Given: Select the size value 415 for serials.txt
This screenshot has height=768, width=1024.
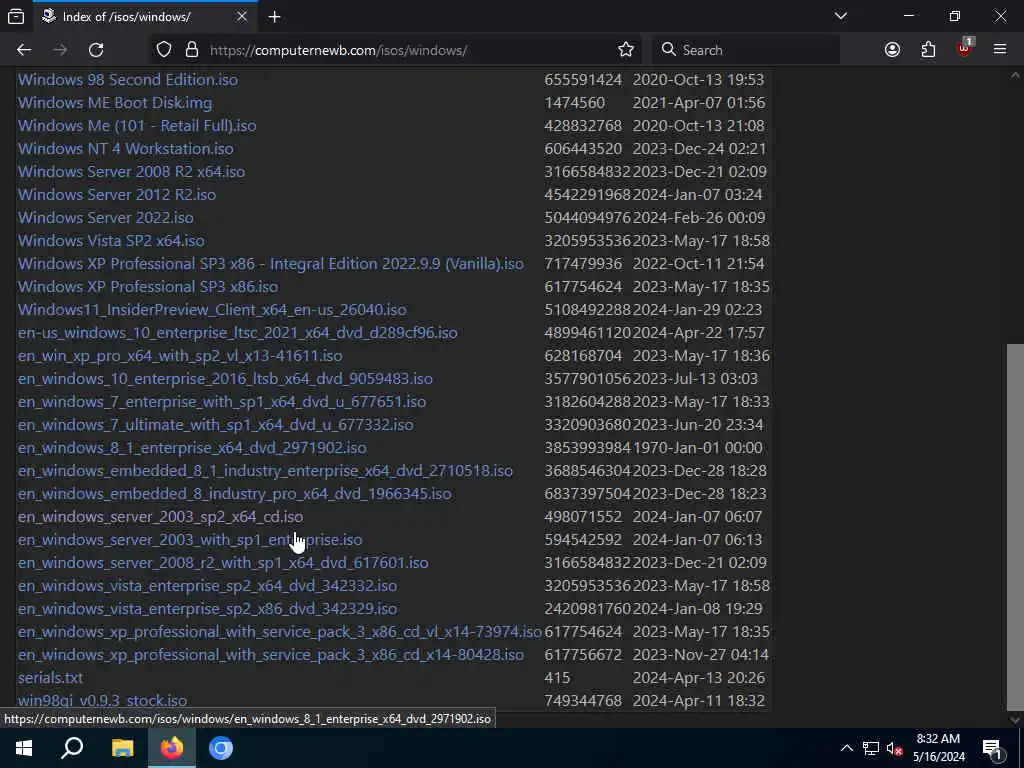Looking at the screenshot, I should (557, 677).
